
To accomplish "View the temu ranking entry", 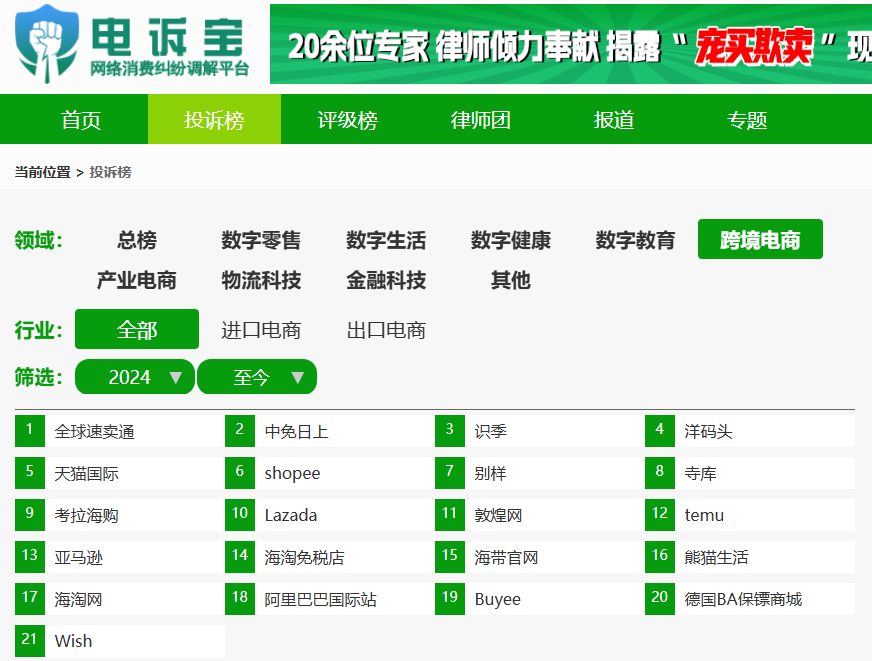I will click(x=750, y=515).
